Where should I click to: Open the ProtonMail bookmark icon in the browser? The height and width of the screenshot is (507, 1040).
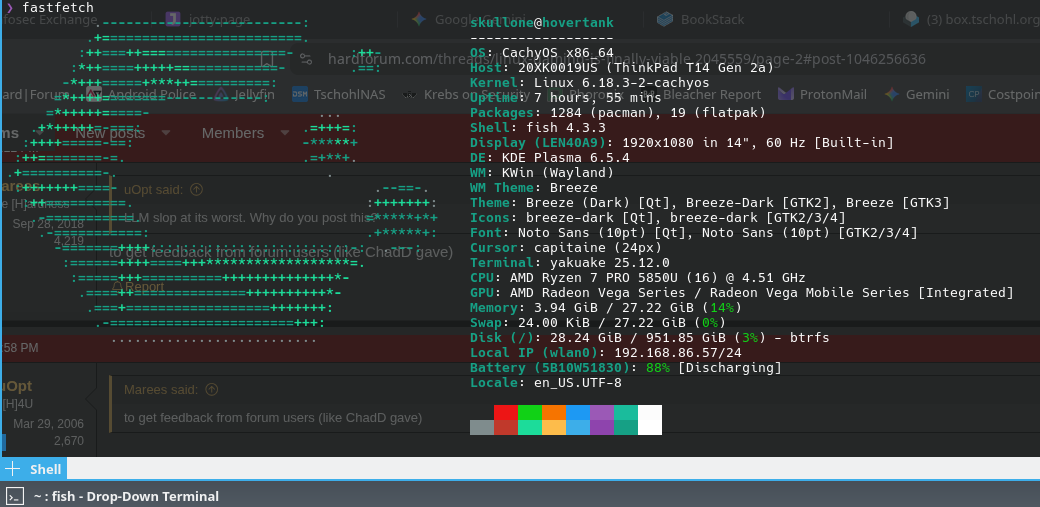[x=786, y=94]
